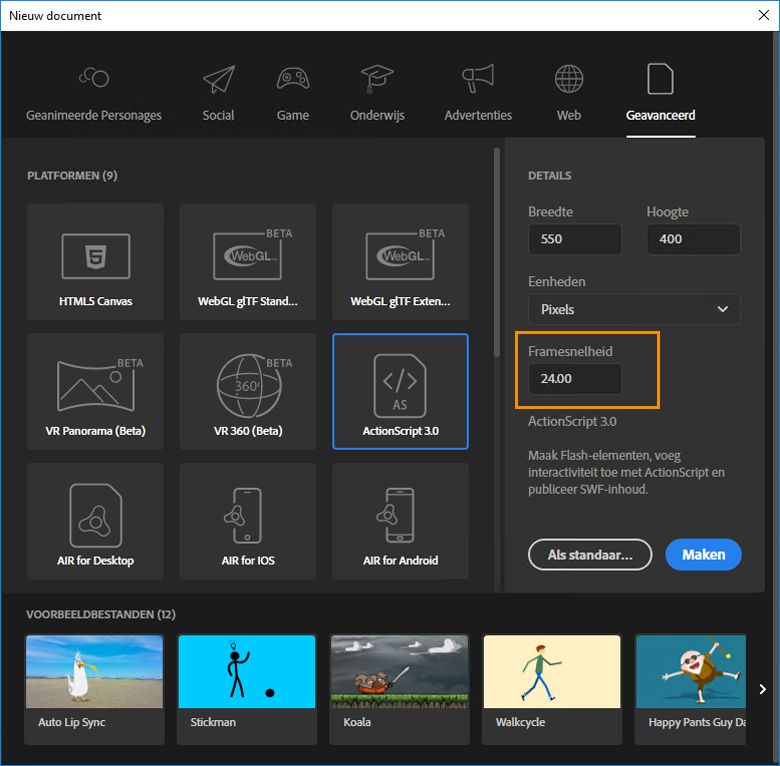The height and width of the screenshot is (766, 780).
Task: Close the Nieuw document dialog
Action: (764, 15)
